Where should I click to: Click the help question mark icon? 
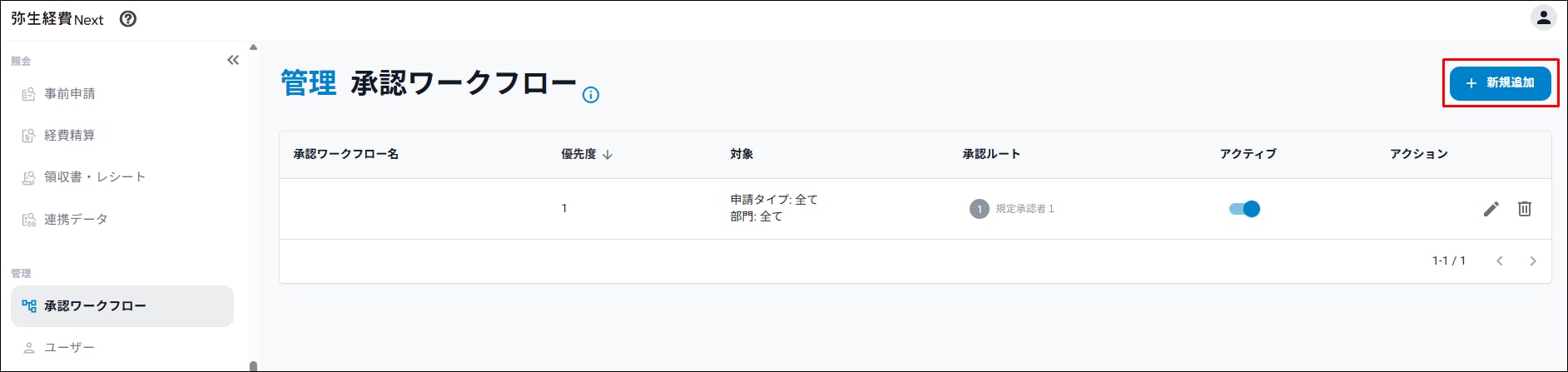[128, 19]
